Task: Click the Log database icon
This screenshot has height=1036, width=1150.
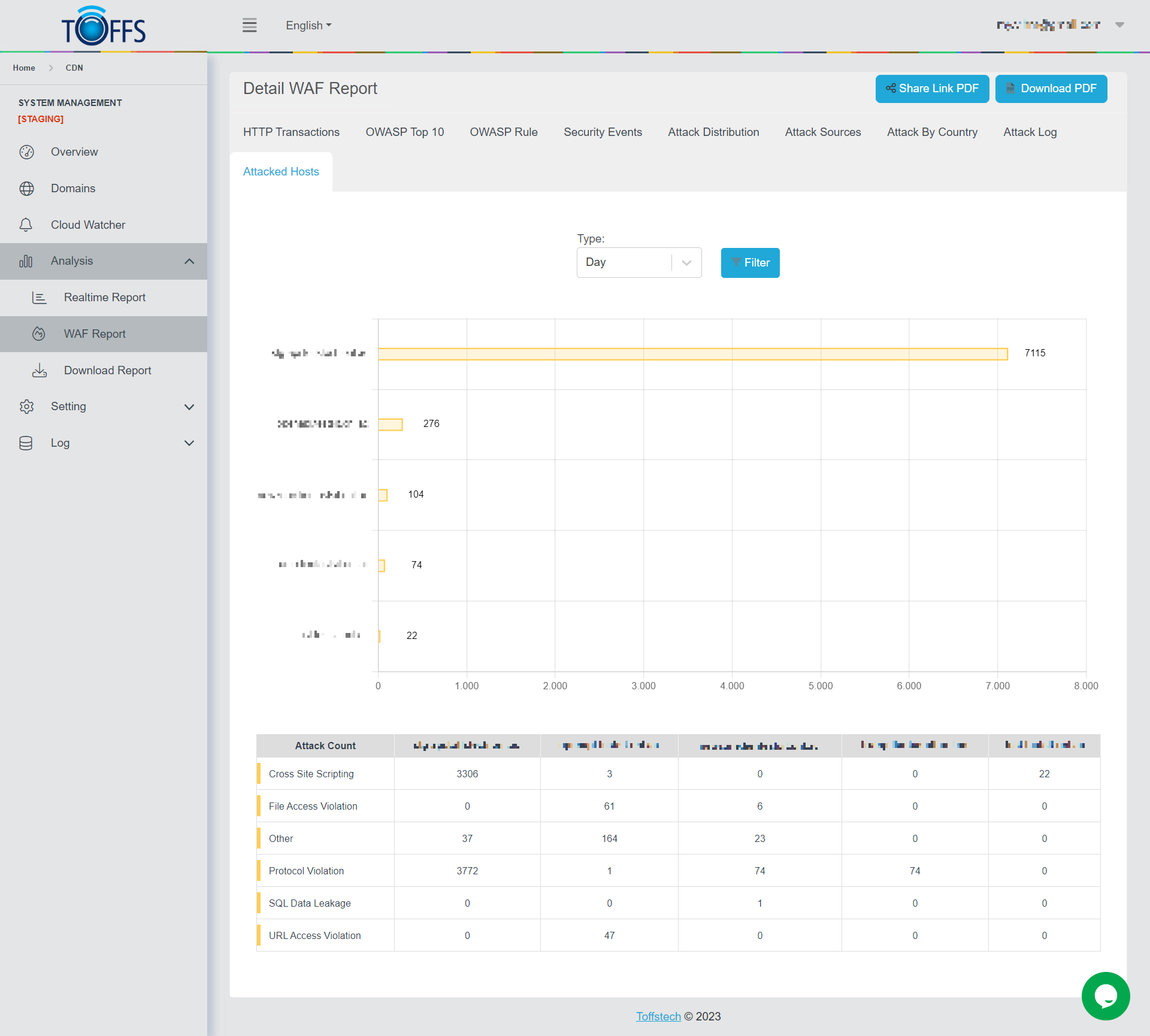Action: [x=26, y=443]
